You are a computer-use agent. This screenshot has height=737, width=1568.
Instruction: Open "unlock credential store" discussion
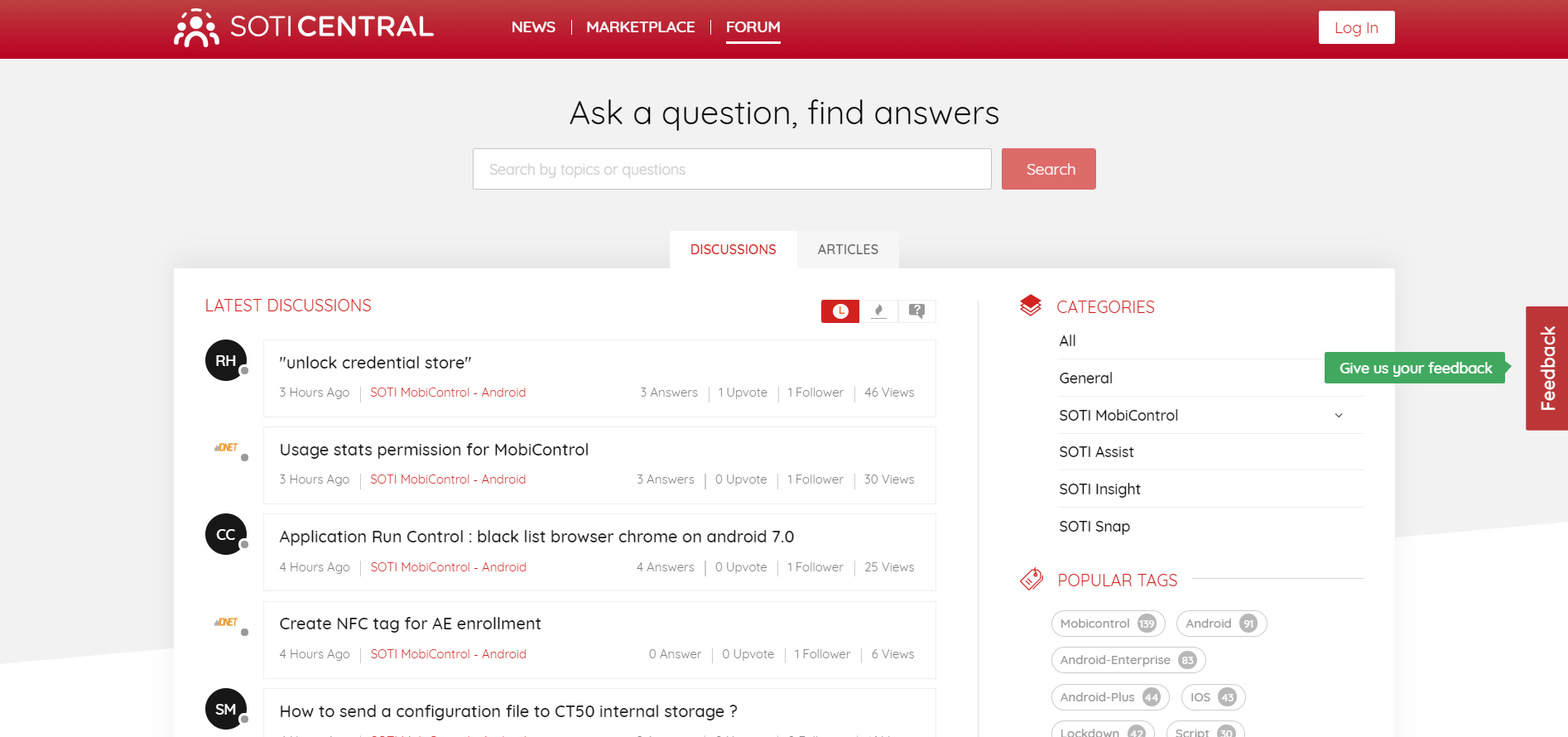pos(375,363)
